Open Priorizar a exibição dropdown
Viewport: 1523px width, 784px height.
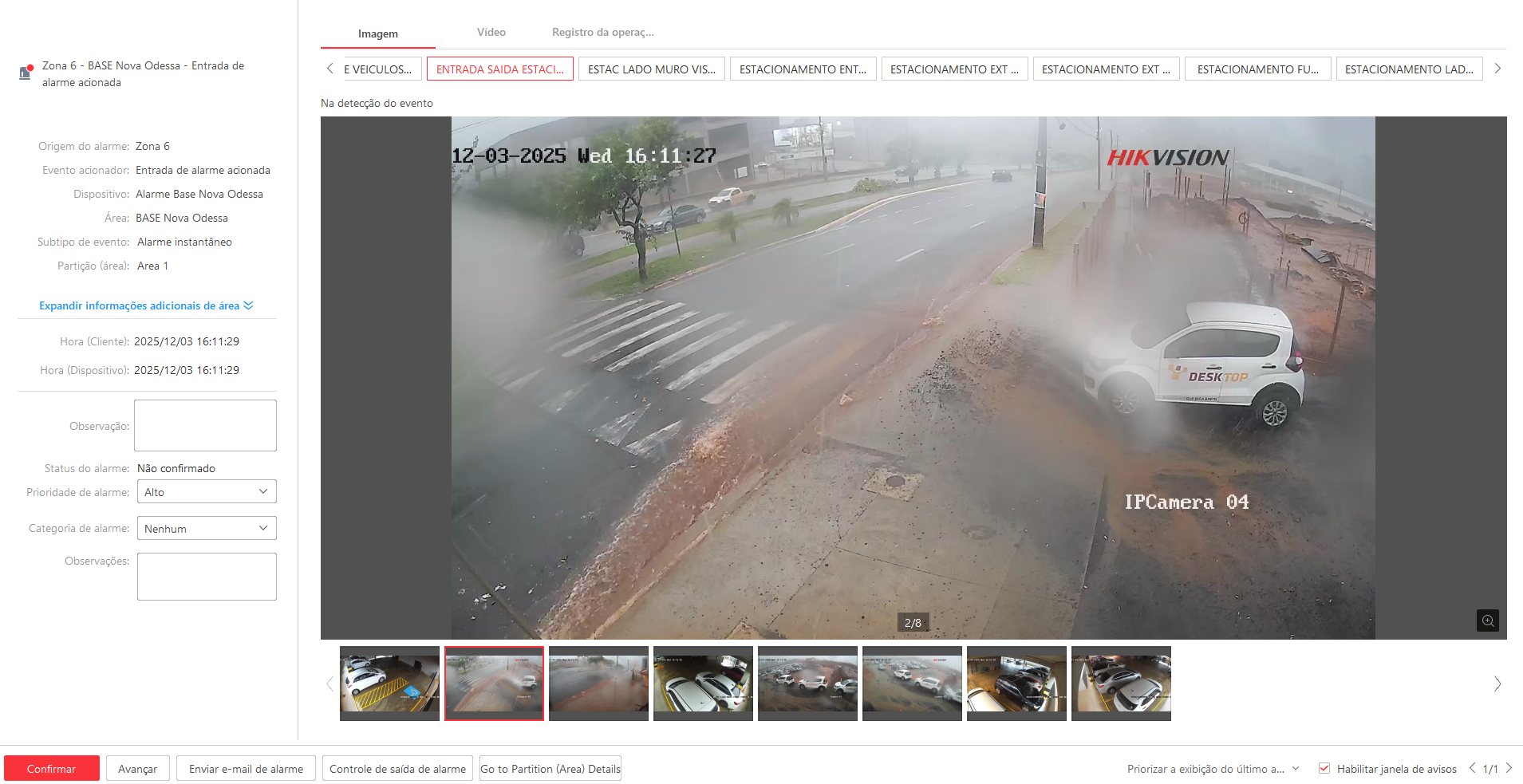tap(1213, 769)
